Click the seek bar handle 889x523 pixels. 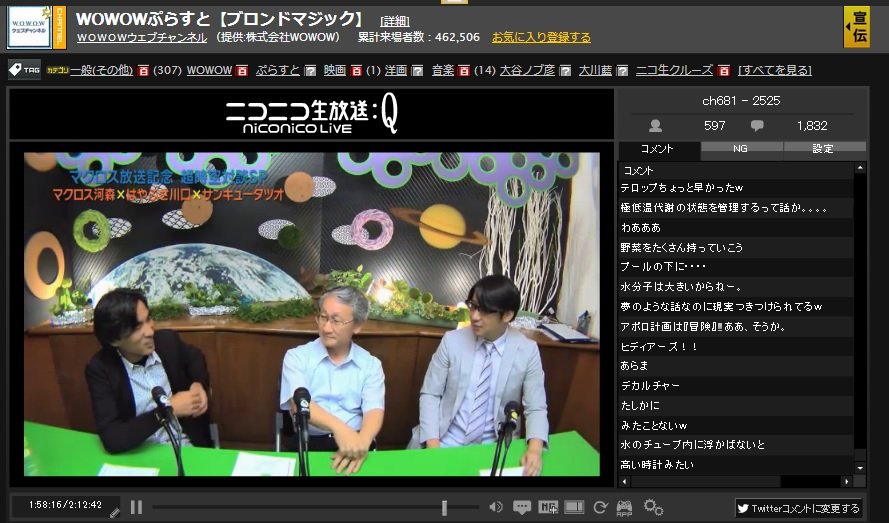coord(444,507)
